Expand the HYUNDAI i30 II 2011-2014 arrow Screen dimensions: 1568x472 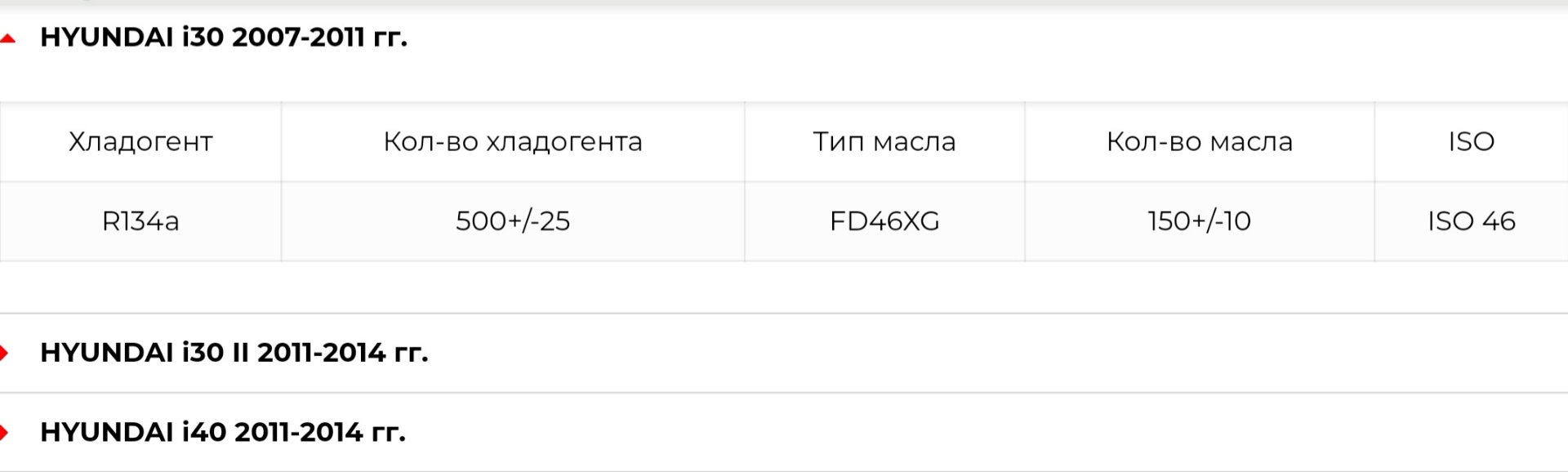point(5,353)
